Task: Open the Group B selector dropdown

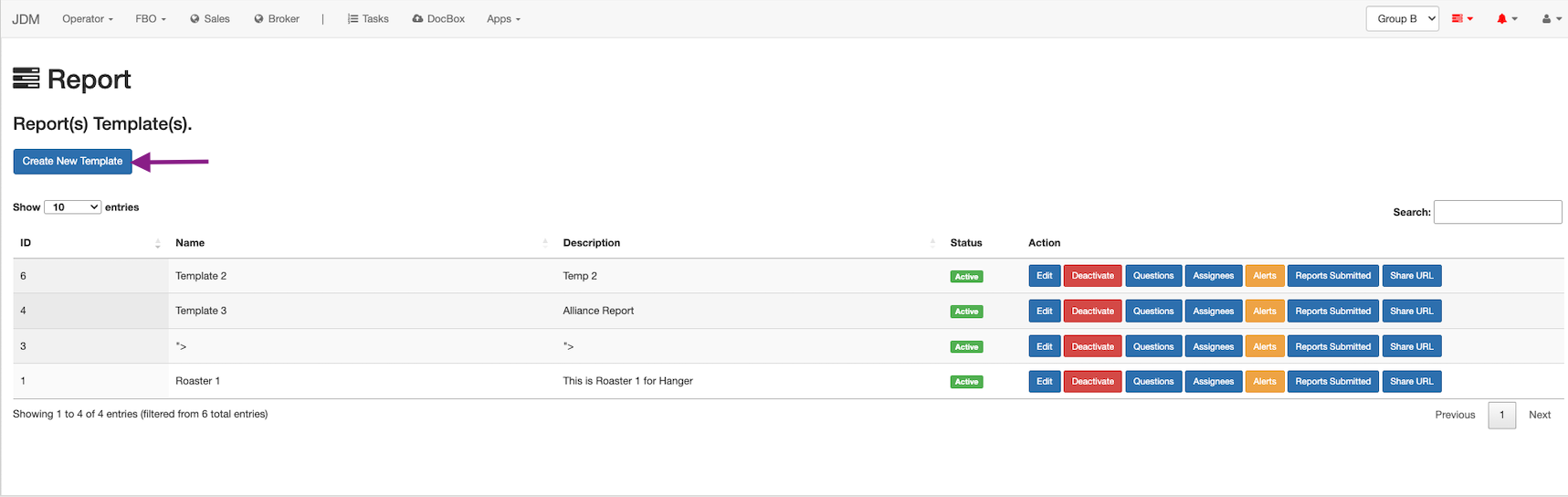Action: pyautogui.click(x=1402, y=19)
